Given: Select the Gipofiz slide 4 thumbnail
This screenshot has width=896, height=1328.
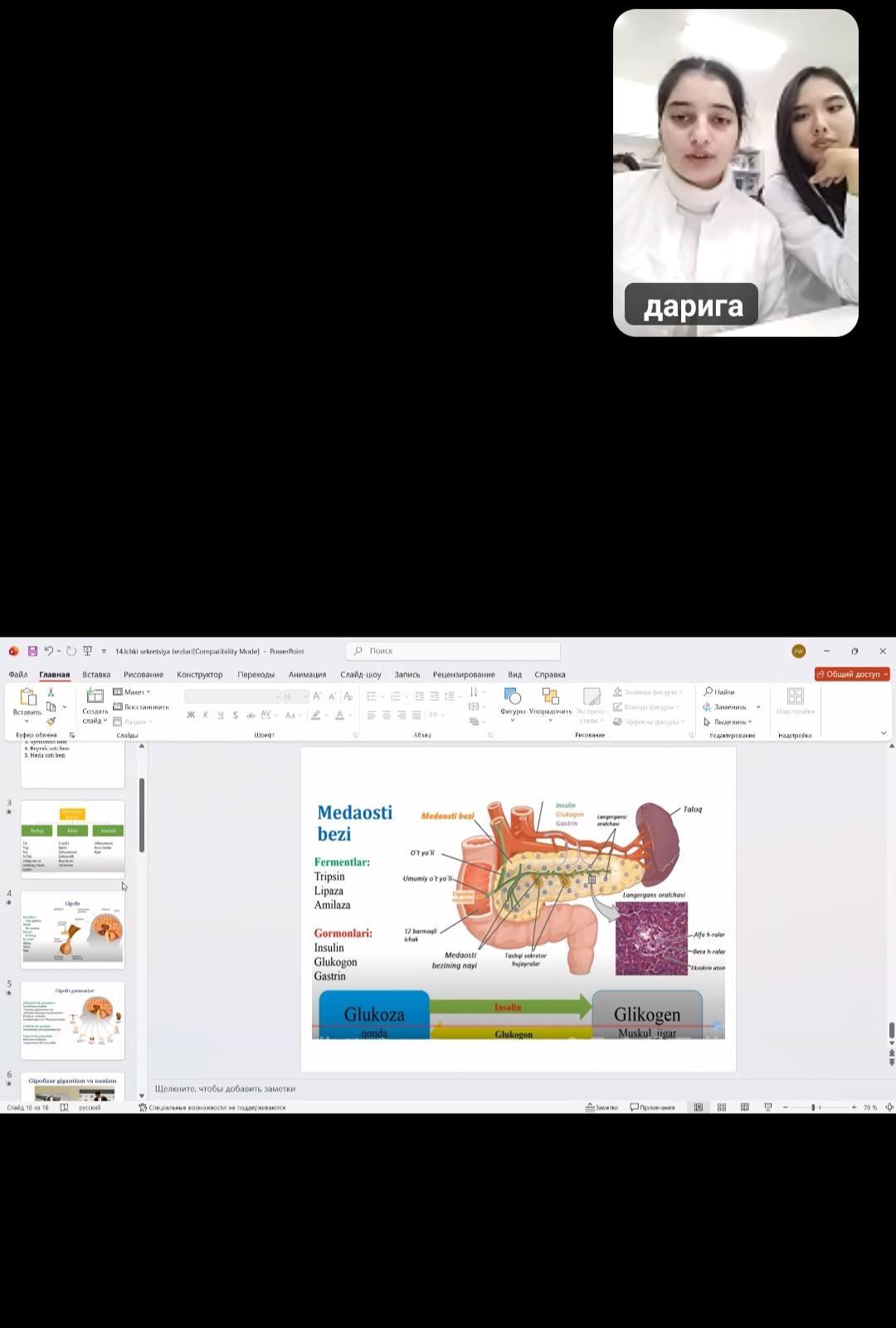Looking at the screenshot, I should [x=73, y=930].
